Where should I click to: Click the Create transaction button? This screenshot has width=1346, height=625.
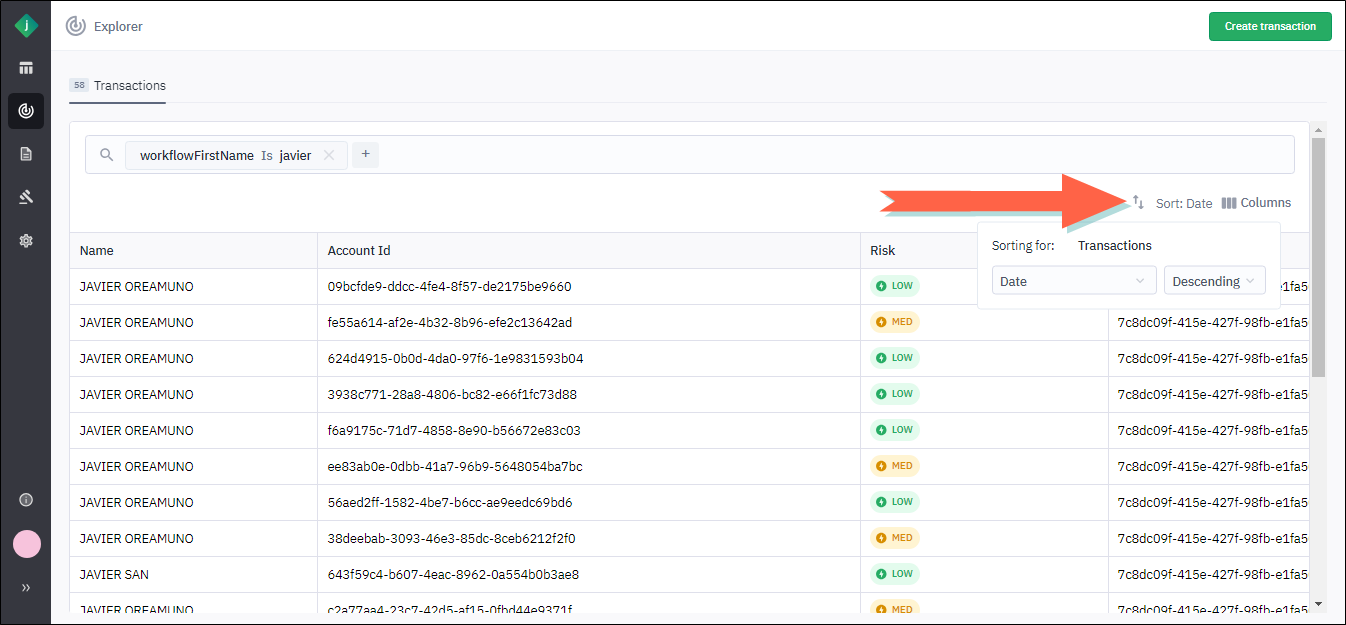coord(1269,26)
